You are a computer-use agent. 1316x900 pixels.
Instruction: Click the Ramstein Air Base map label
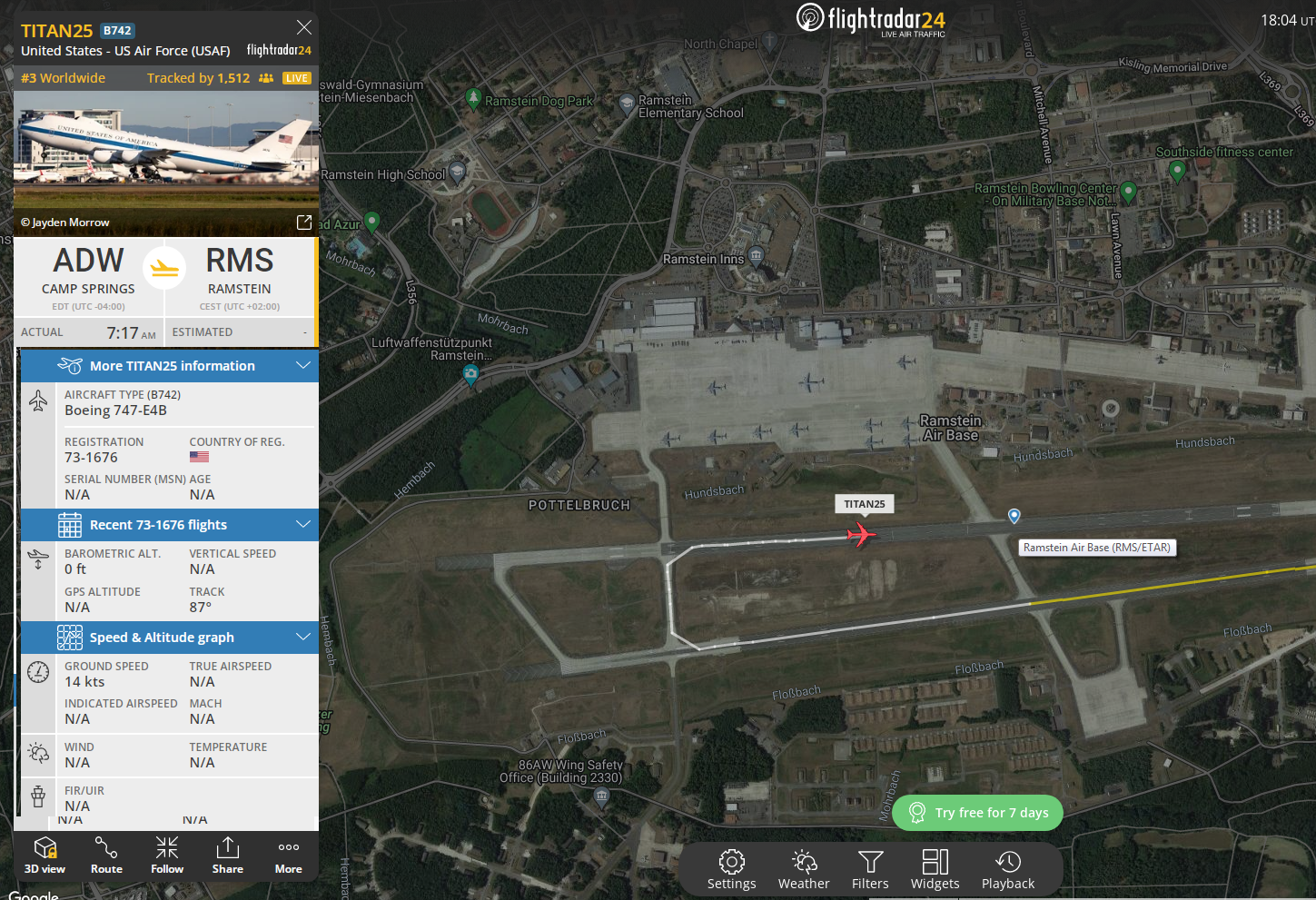[x=951, y=428]
